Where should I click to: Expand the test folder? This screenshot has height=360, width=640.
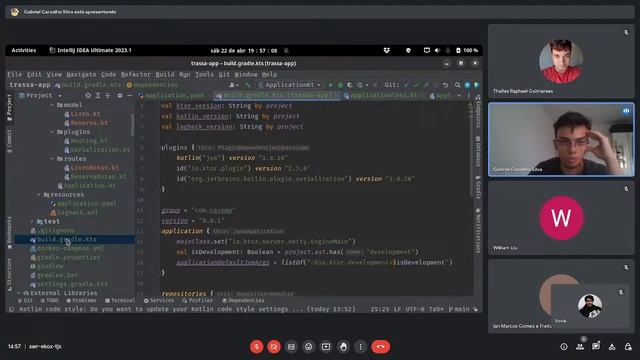tap(32, 221)
